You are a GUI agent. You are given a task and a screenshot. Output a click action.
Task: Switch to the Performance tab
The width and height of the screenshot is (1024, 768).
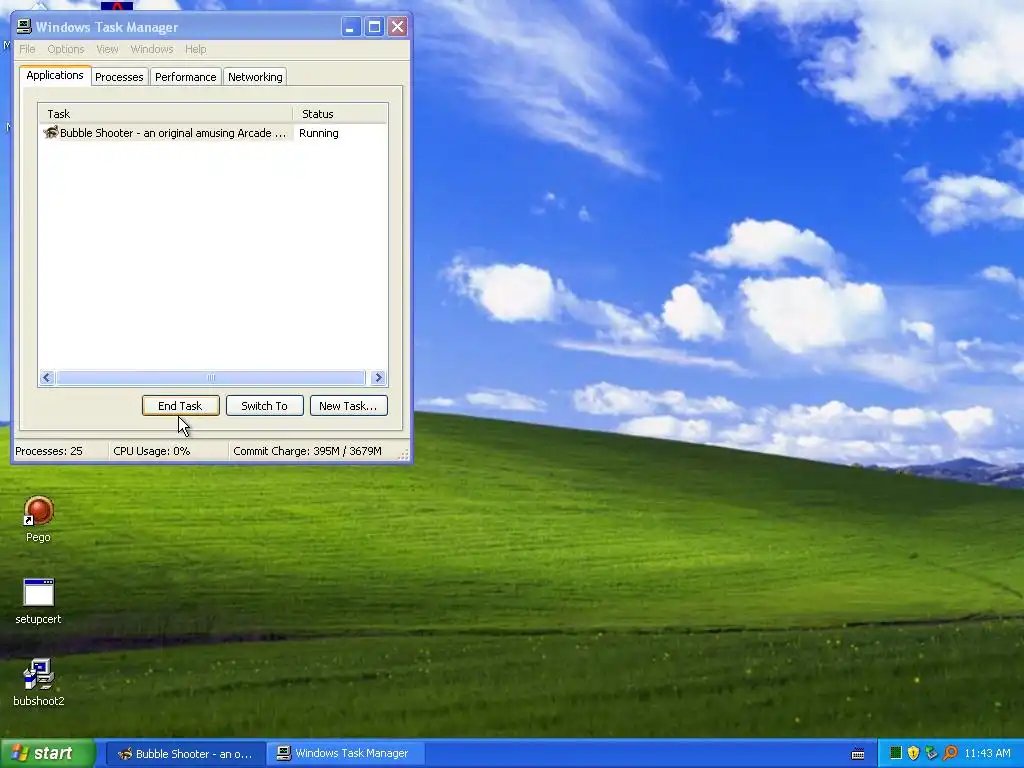(185, 77)
